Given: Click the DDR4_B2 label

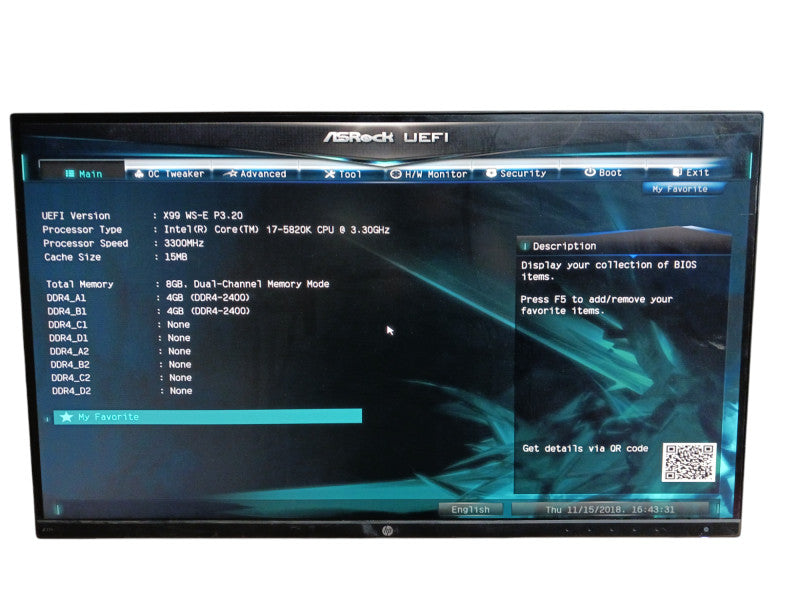Looking at the screenshot, I should pos(70,364).
